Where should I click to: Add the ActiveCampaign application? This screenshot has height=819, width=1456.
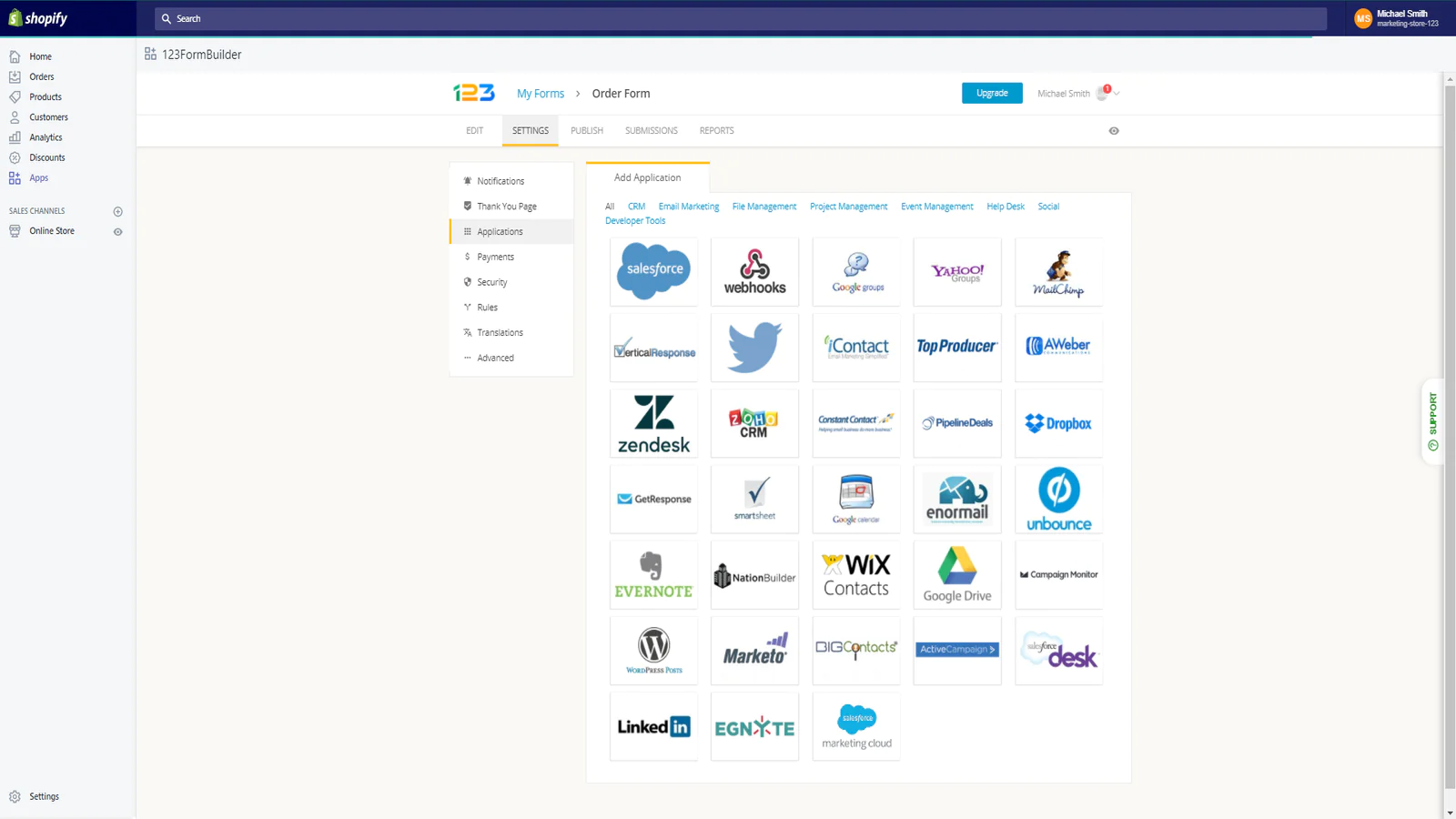coord(957,651)
